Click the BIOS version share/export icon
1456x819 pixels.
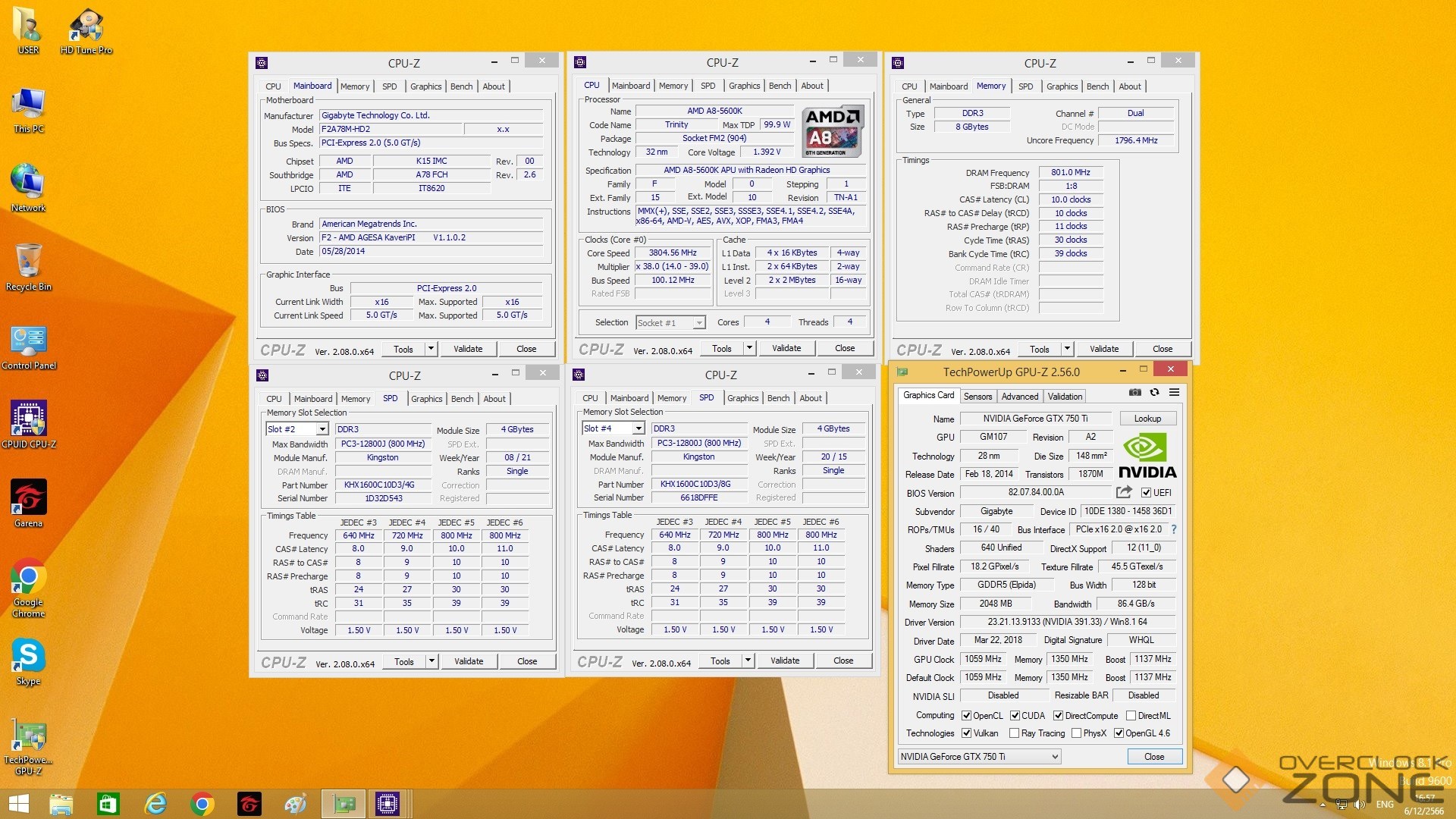point(1124,492)
